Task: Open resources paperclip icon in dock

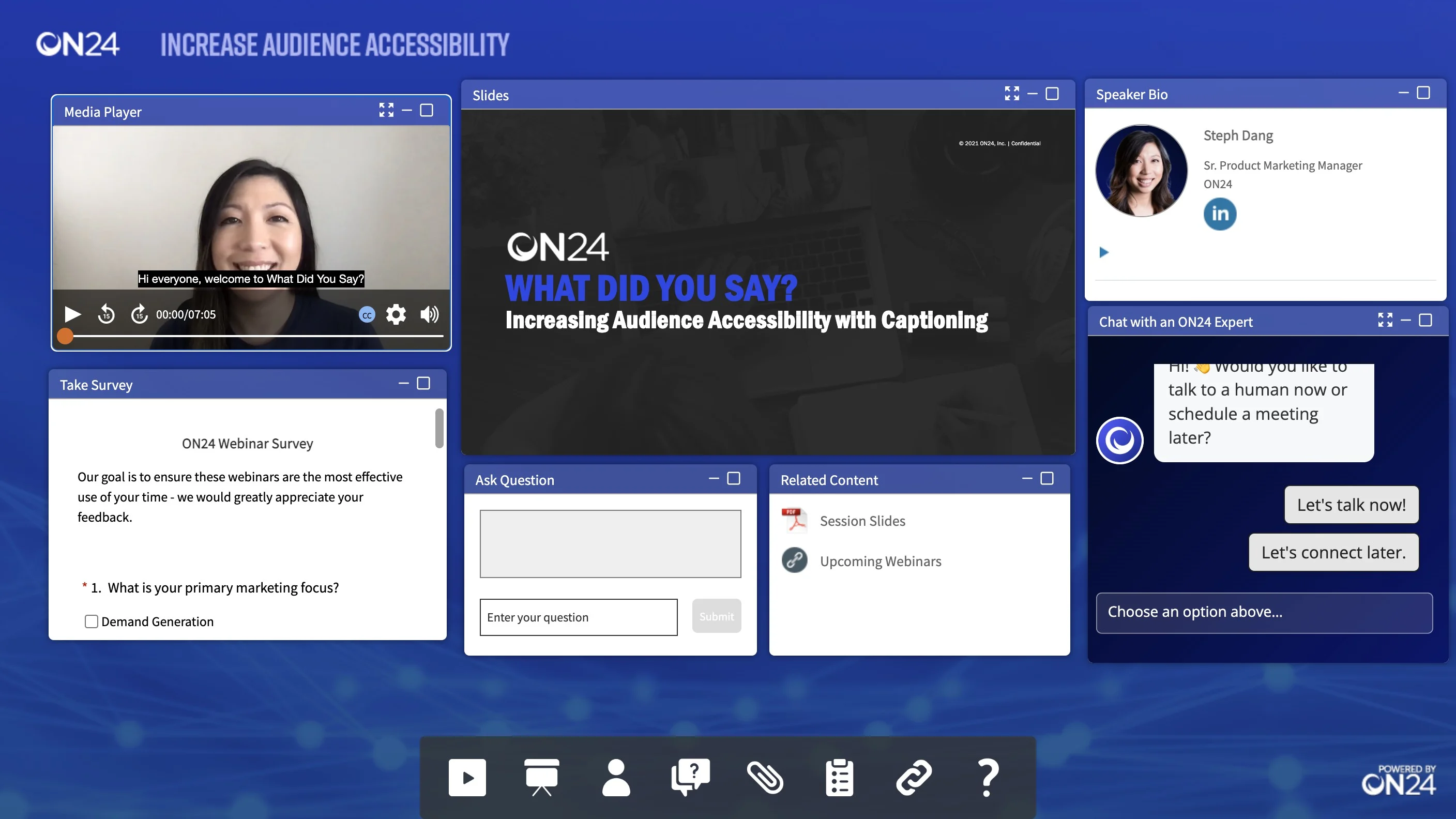Action: [765, 778]
